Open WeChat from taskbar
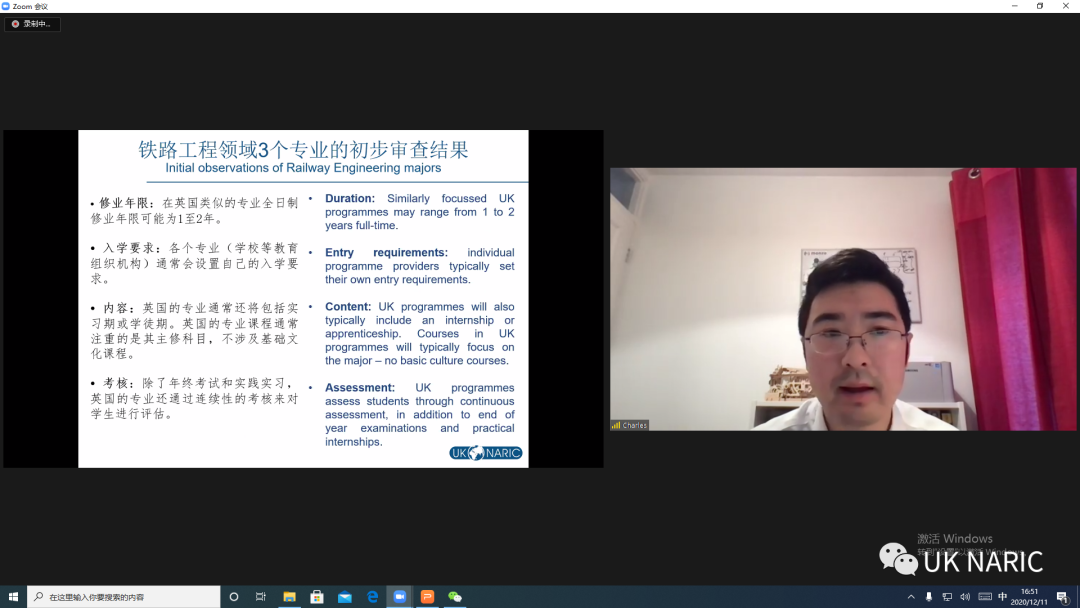Image resolution: width=1080 pixels, height=608 pixels. pos(455,597)
